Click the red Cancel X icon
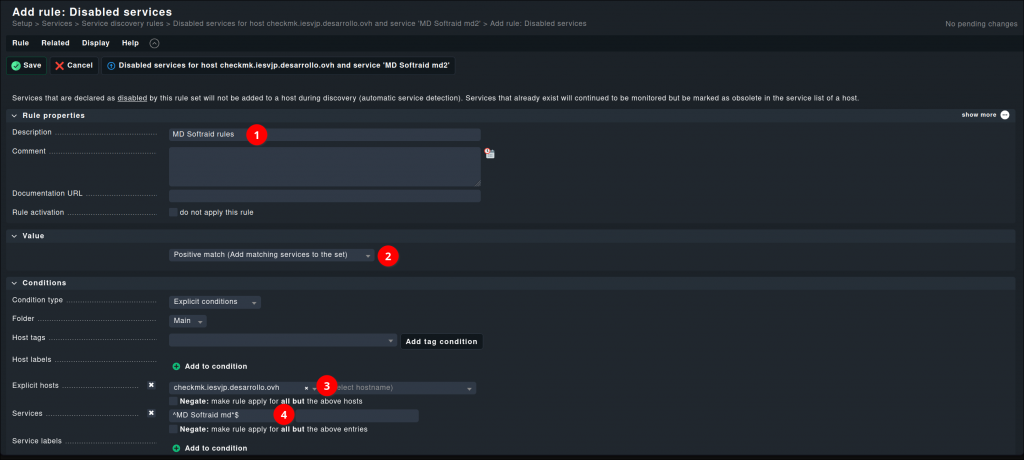 60,65
